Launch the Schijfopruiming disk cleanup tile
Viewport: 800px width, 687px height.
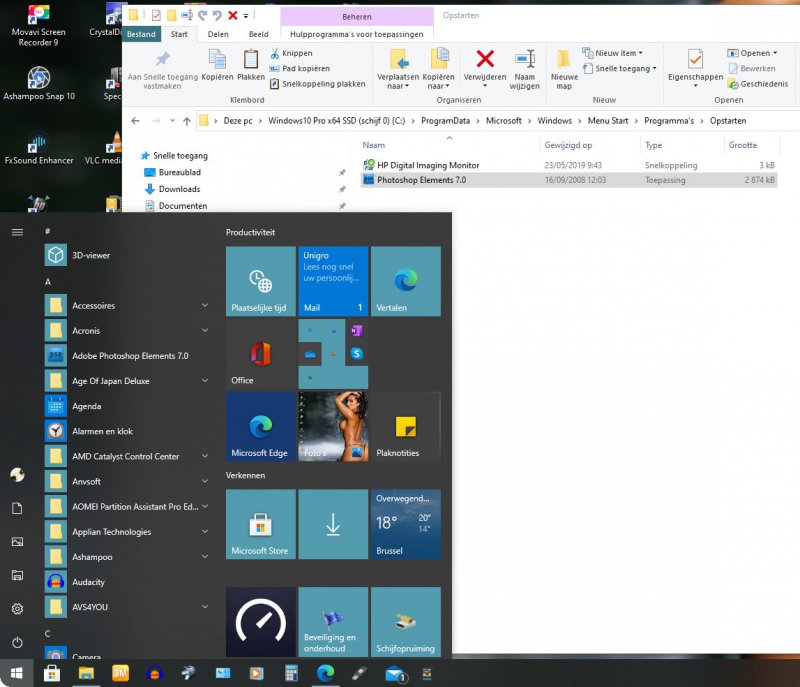[x=405, y=621]
